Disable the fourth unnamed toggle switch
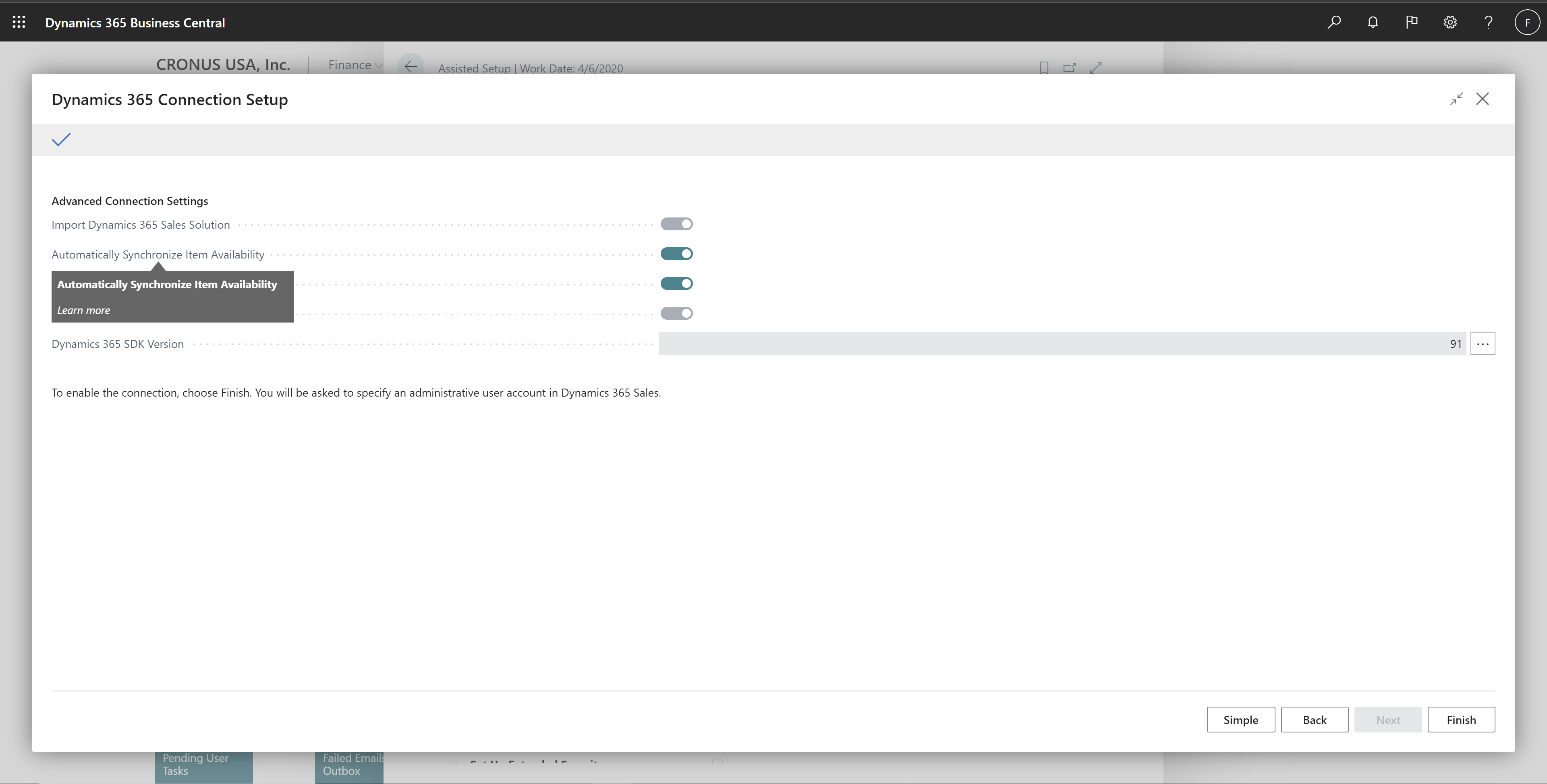Image resolution: width=1547 pixels, height=784 pixels. pyautogui.click(x=676, y=313)
